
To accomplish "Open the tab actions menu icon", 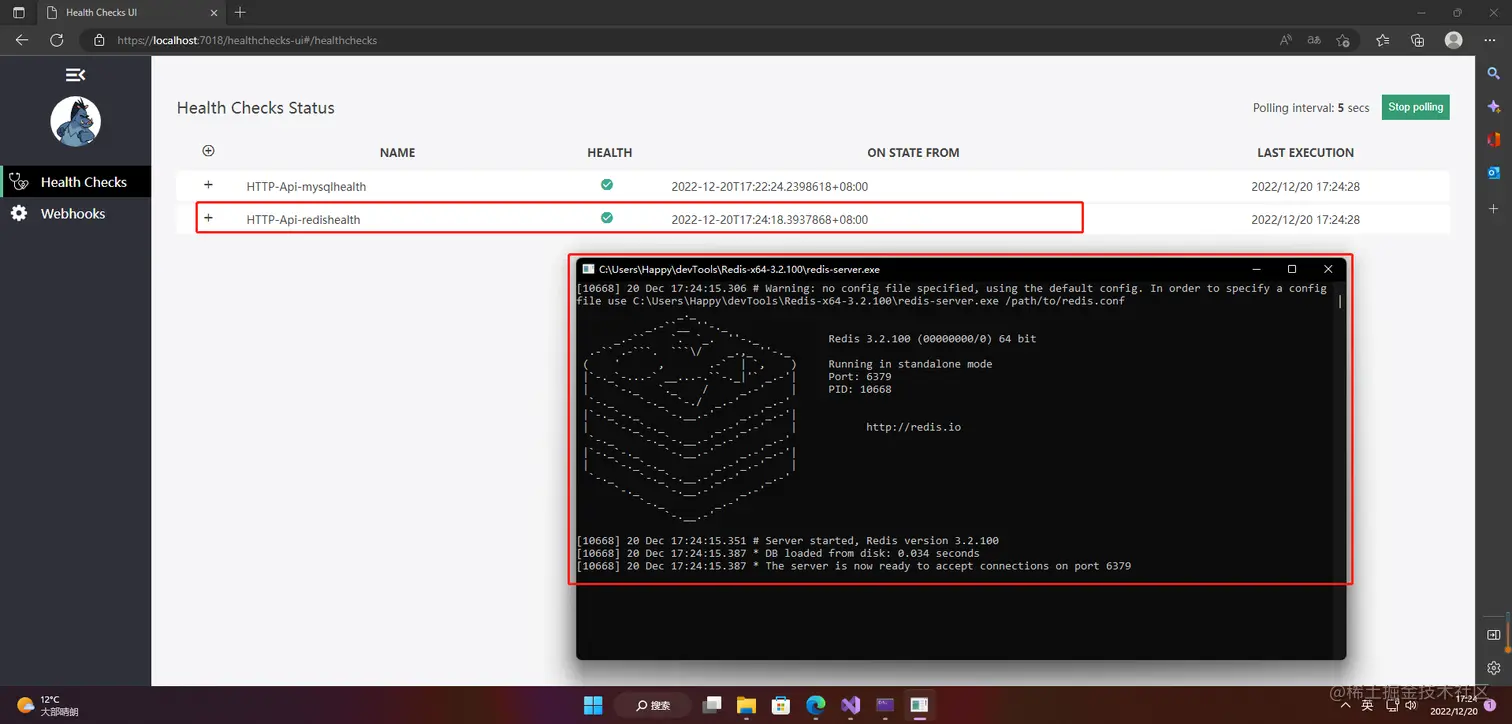I will pyautogui.click(x=18, y=13).
